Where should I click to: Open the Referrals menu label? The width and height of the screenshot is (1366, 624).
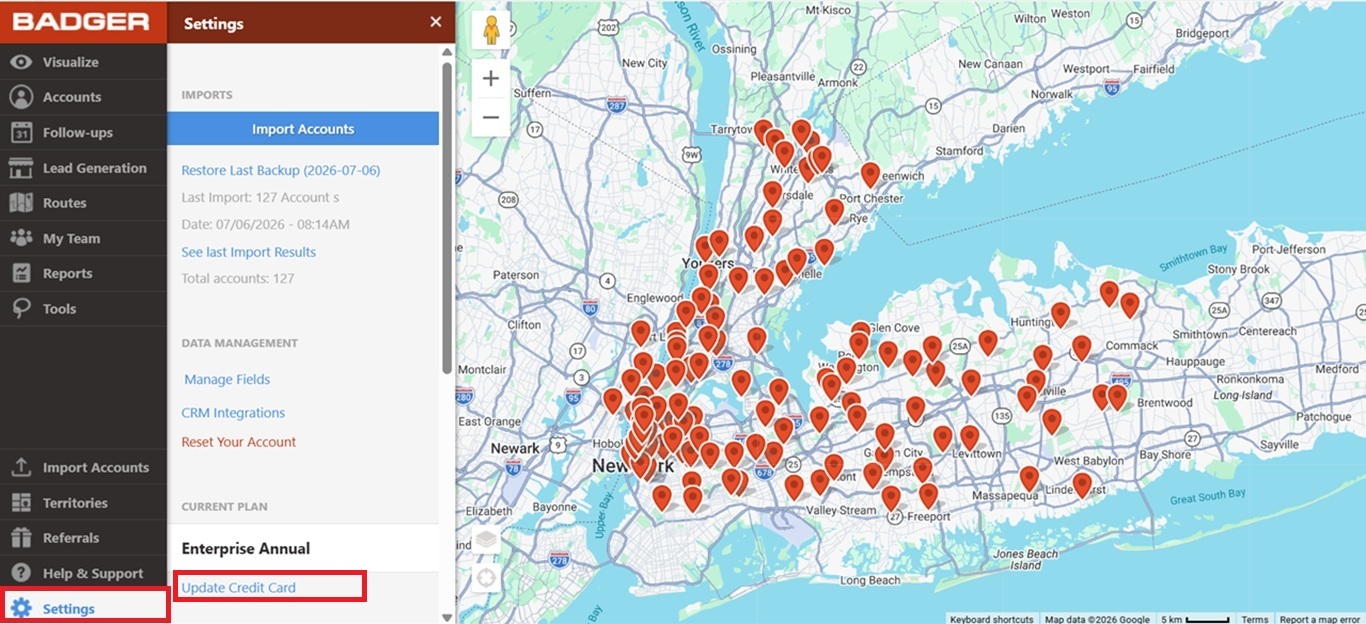click(71, 538)
